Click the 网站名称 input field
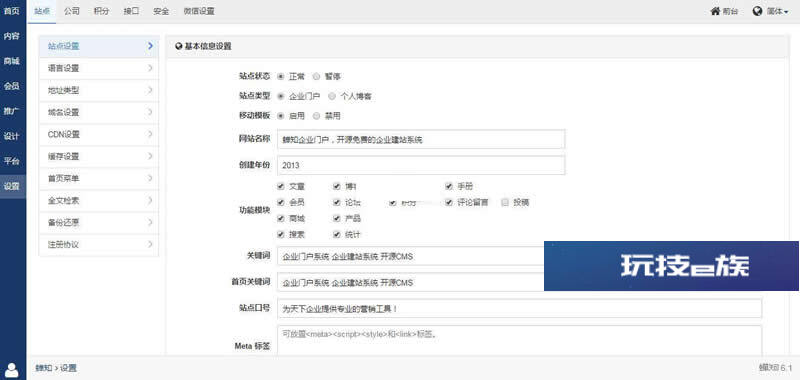Image resolution: width=800 pixels, height=380 pixels. tap(421, 139)
